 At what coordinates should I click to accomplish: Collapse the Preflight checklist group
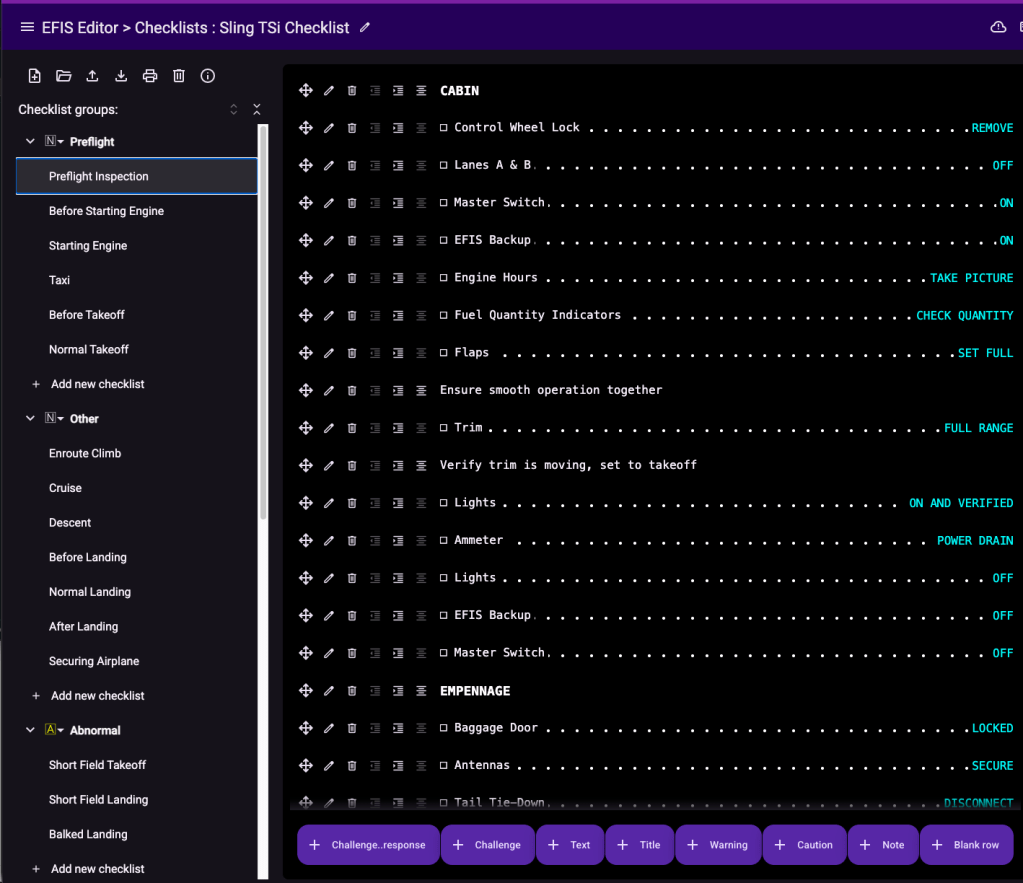coord(30,142)
